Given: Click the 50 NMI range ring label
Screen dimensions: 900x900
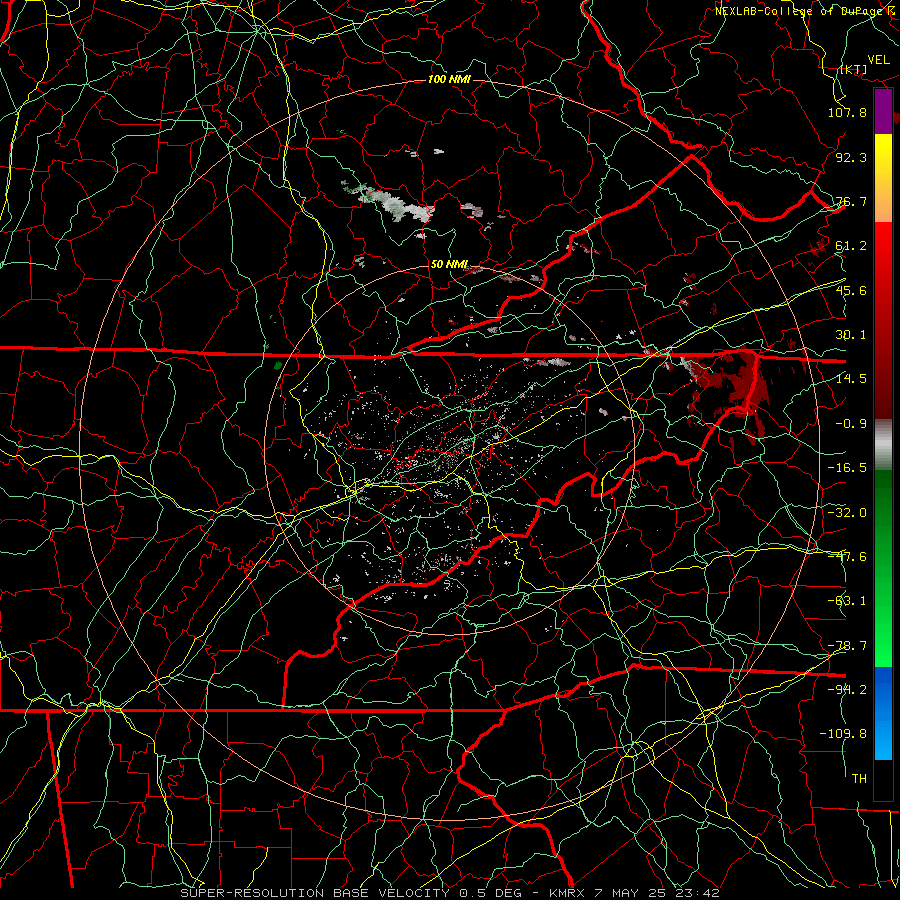Looking at the screenshot, I should [449, 264].
